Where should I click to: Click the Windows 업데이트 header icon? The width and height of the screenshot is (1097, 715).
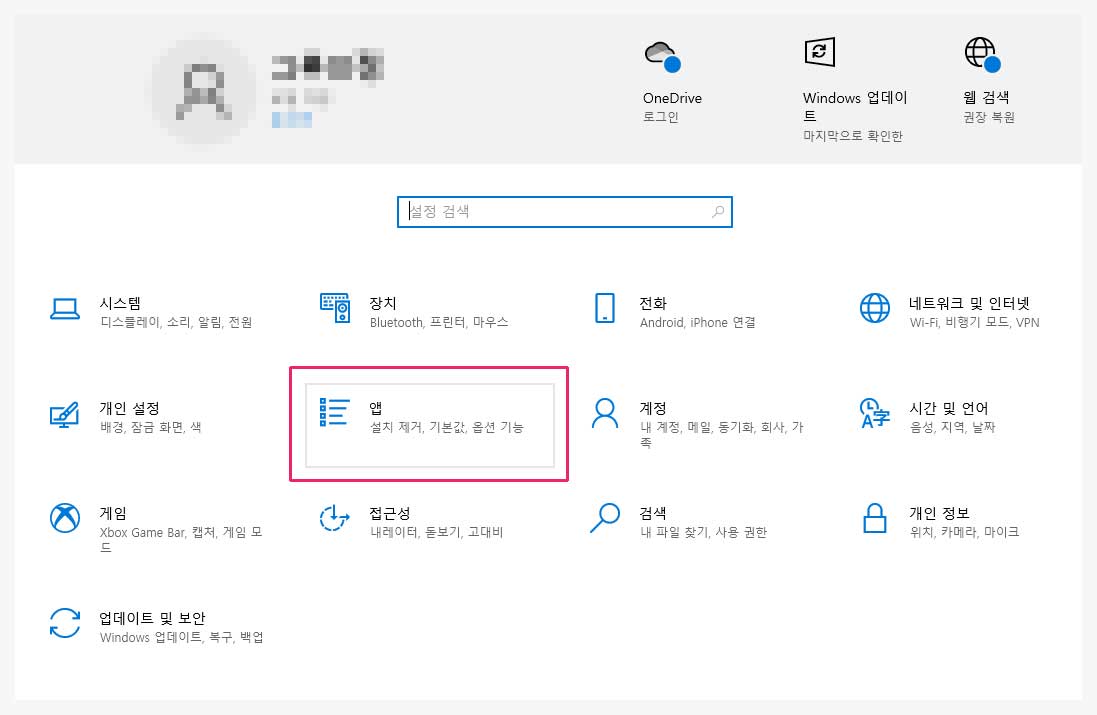tap(819, 53)
